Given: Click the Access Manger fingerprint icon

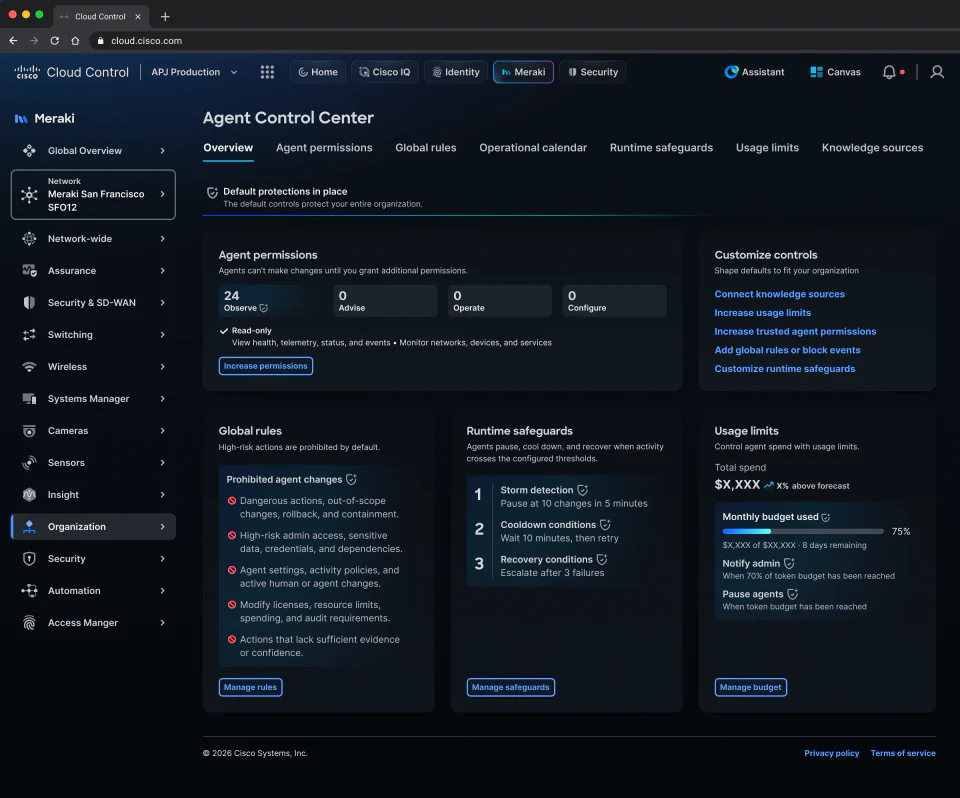Looking at the screenshot, I should [x=29, y=623].
